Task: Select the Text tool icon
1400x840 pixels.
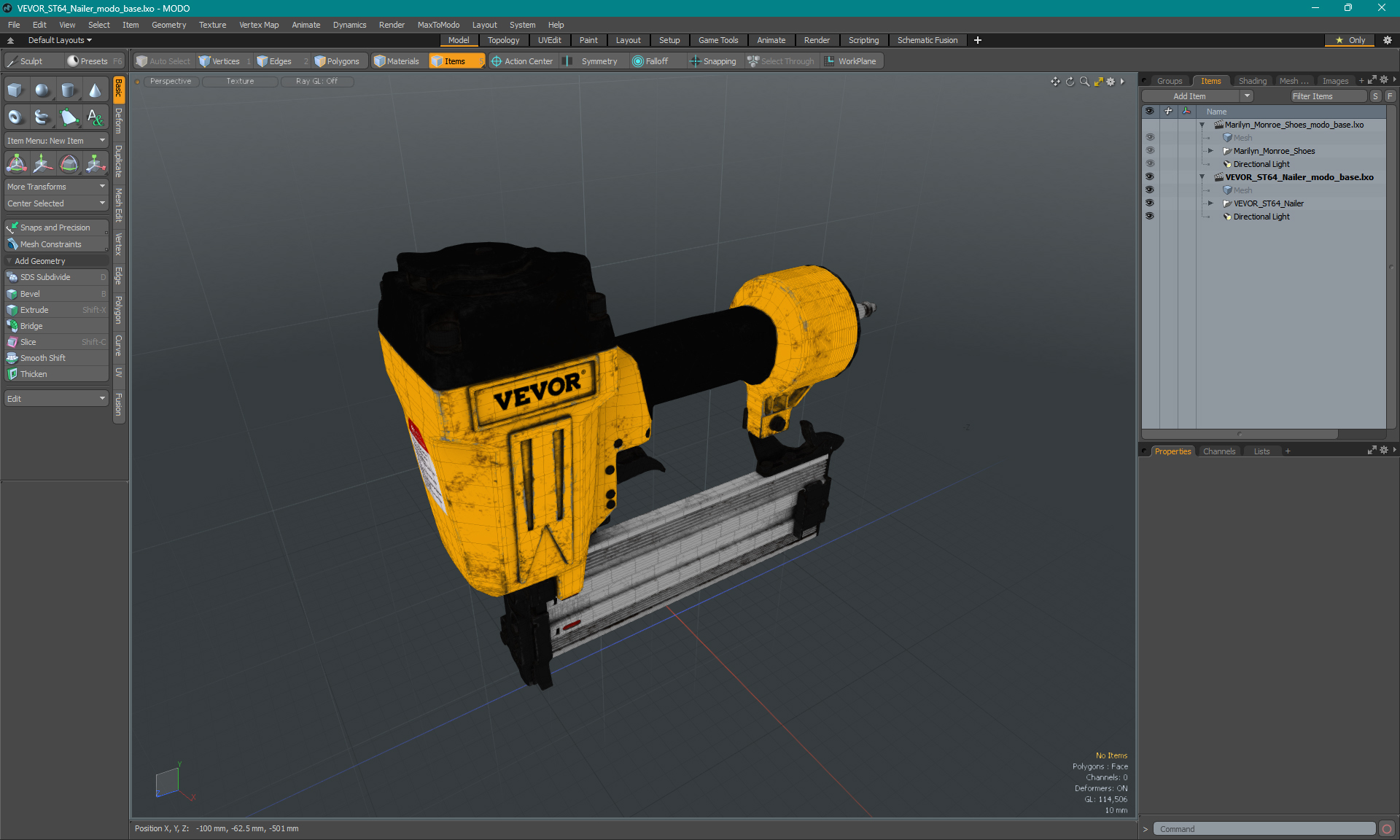Action: [95, 117]
